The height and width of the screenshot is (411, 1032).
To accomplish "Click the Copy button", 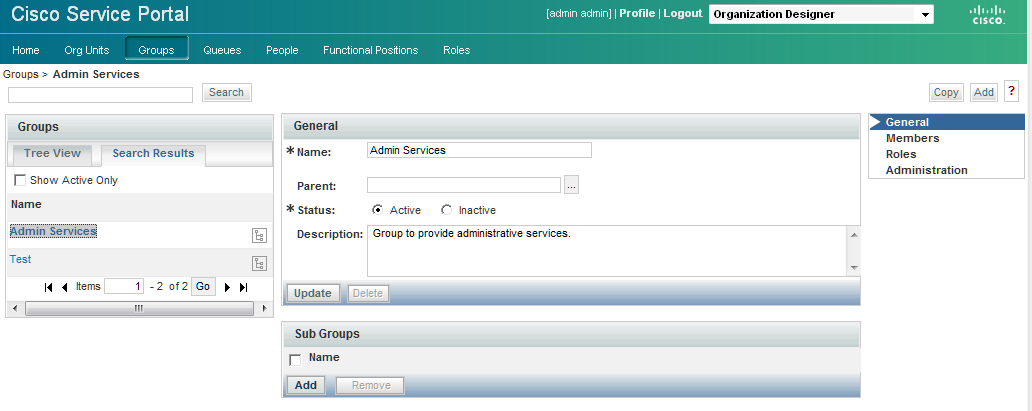I will 946,92.
